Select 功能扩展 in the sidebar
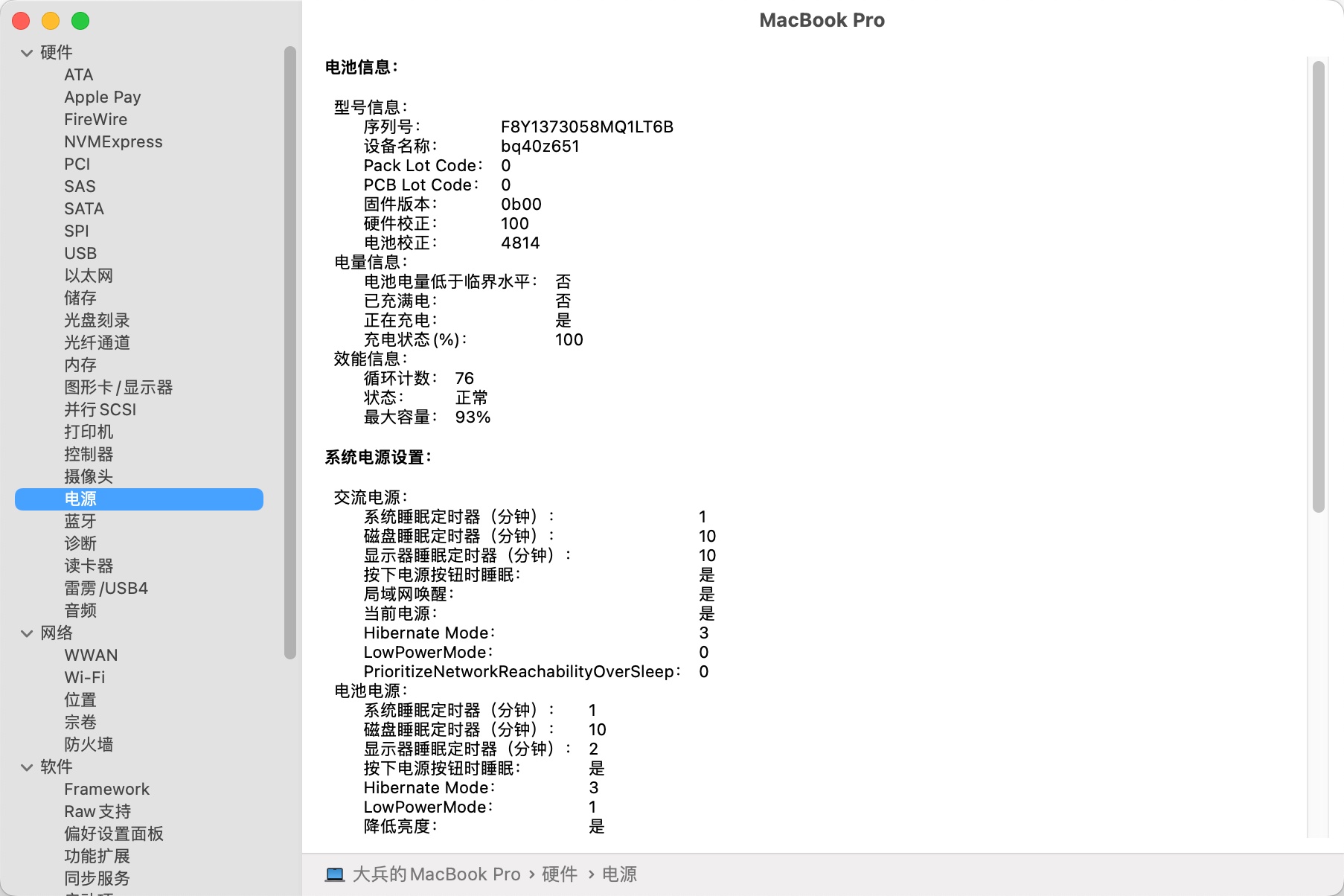 tap(97, 857)
